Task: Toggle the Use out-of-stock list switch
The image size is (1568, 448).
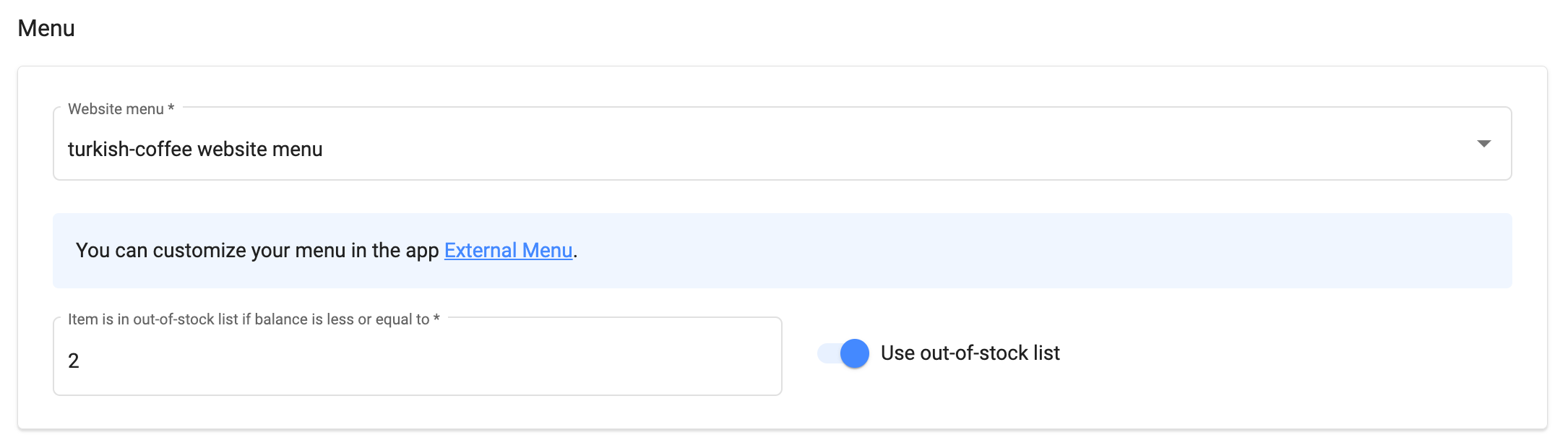Action: coord(843,353)
